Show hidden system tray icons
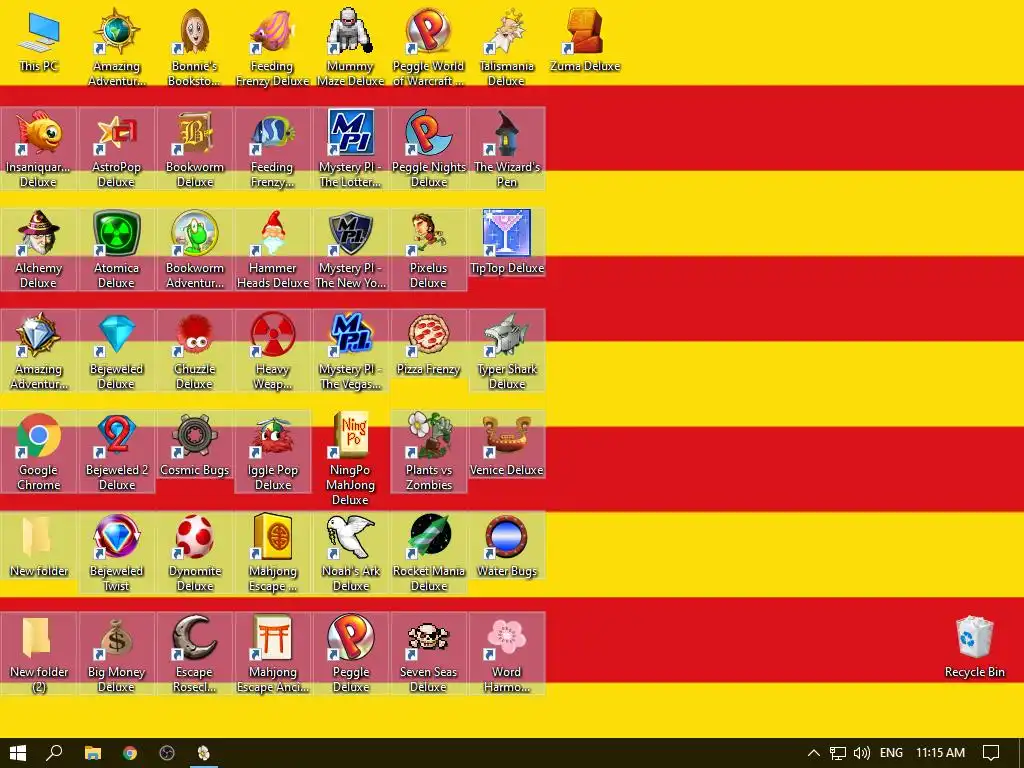The width and height of the screenshot is (1024, 768). (814, 753)
